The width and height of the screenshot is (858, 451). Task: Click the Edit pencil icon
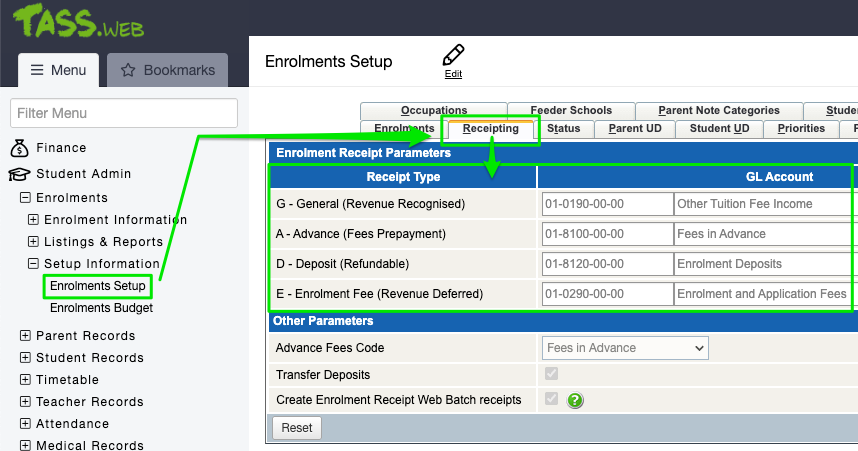click(453, 56)
